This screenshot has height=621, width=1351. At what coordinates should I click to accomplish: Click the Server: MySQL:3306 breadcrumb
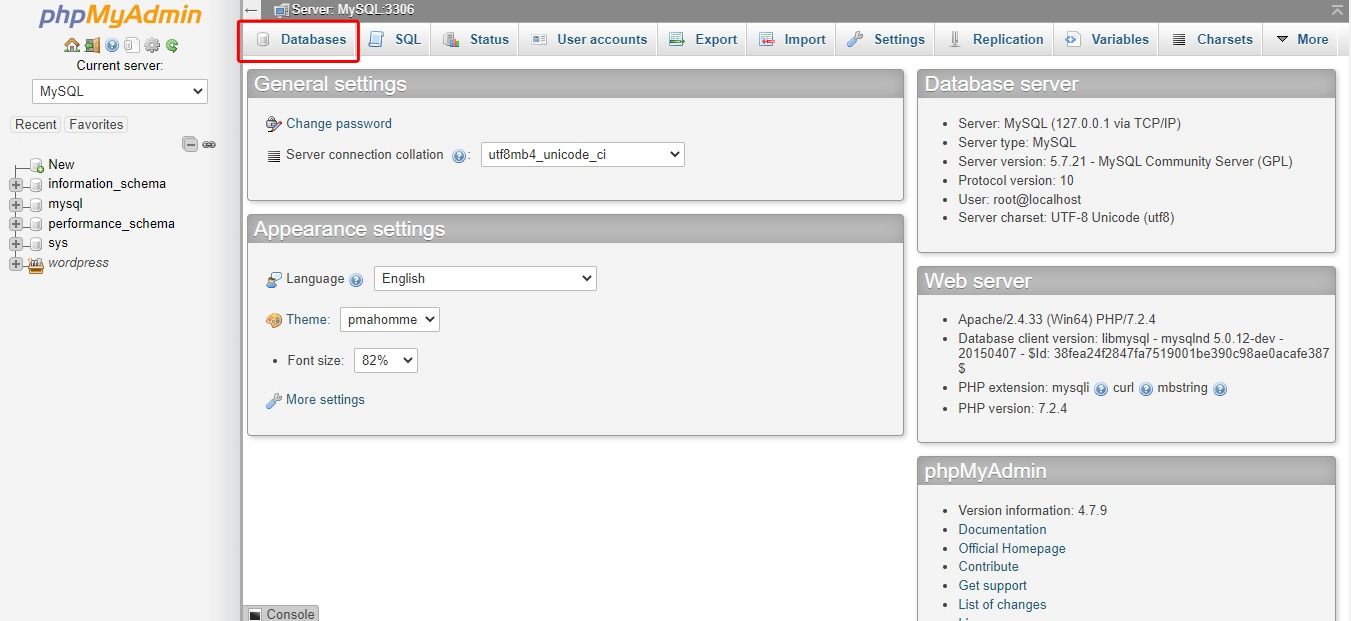coord(353,10)
